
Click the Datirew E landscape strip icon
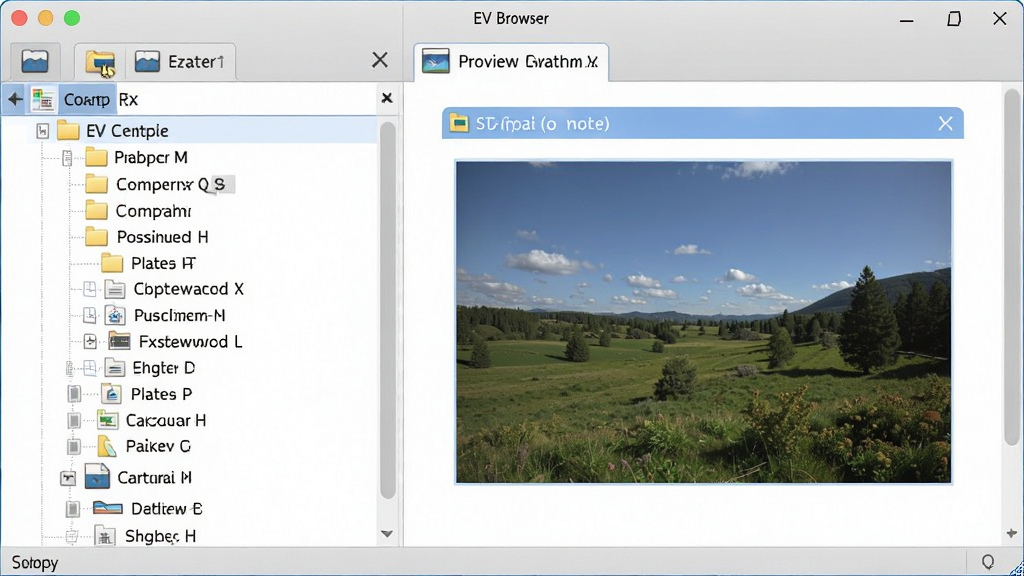point(108,508)
